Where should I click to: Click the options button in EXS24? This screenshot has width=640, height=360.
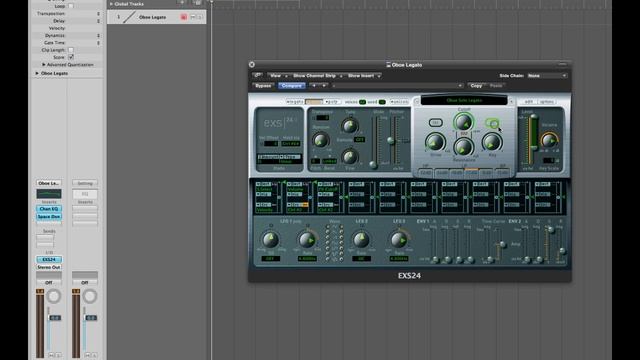coord(547,102)
